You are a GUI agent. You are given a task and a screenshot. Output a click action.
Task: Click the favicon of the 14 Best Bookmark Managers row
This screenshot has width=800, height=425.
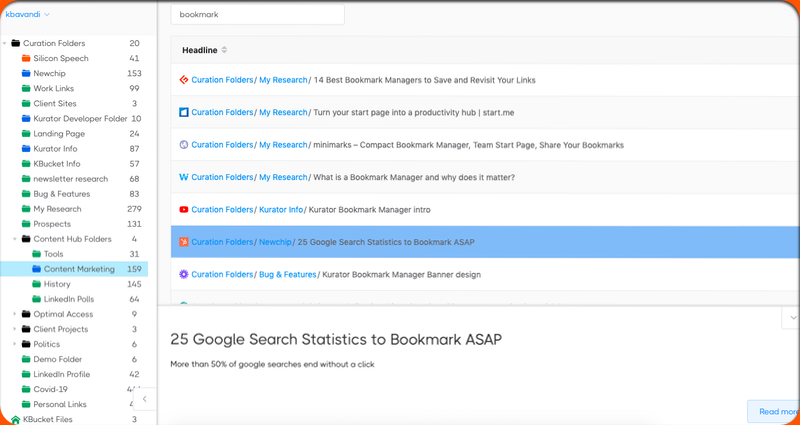point(184,80)
